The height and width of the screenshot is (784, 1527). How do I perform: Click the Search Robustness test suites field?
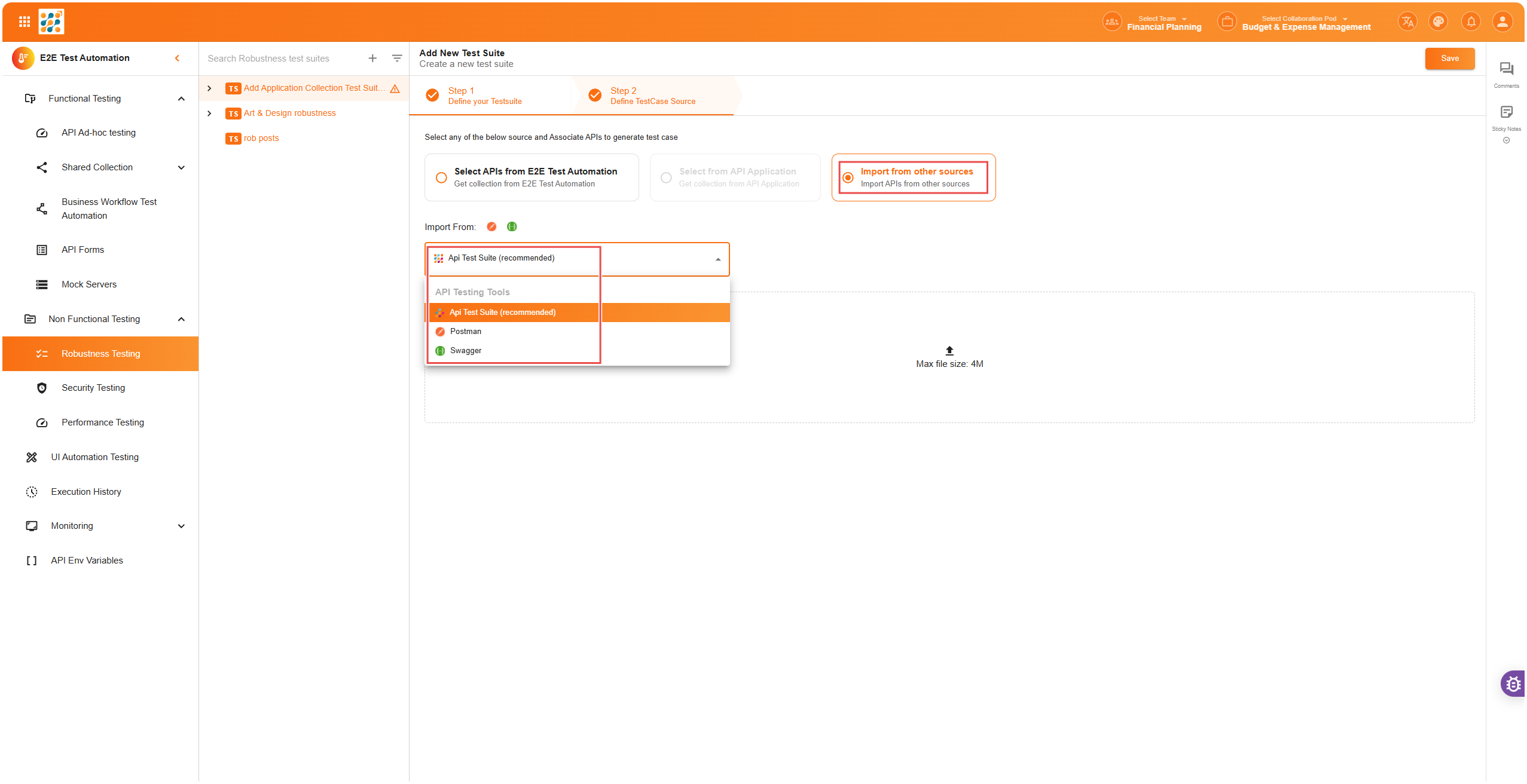(281, 59)
